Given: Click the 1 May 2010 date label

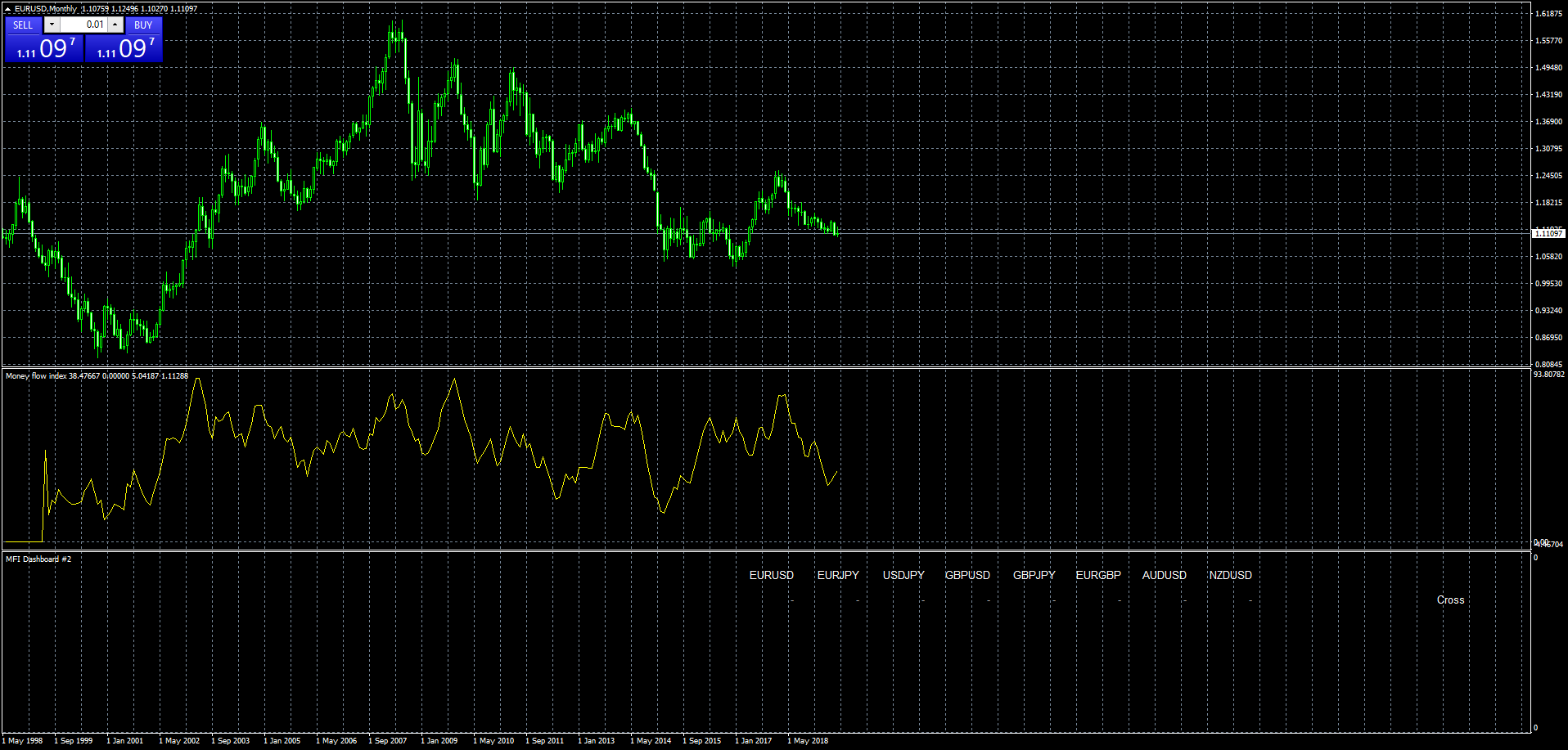Looking at the screenshot, I should tap(493, 741).
